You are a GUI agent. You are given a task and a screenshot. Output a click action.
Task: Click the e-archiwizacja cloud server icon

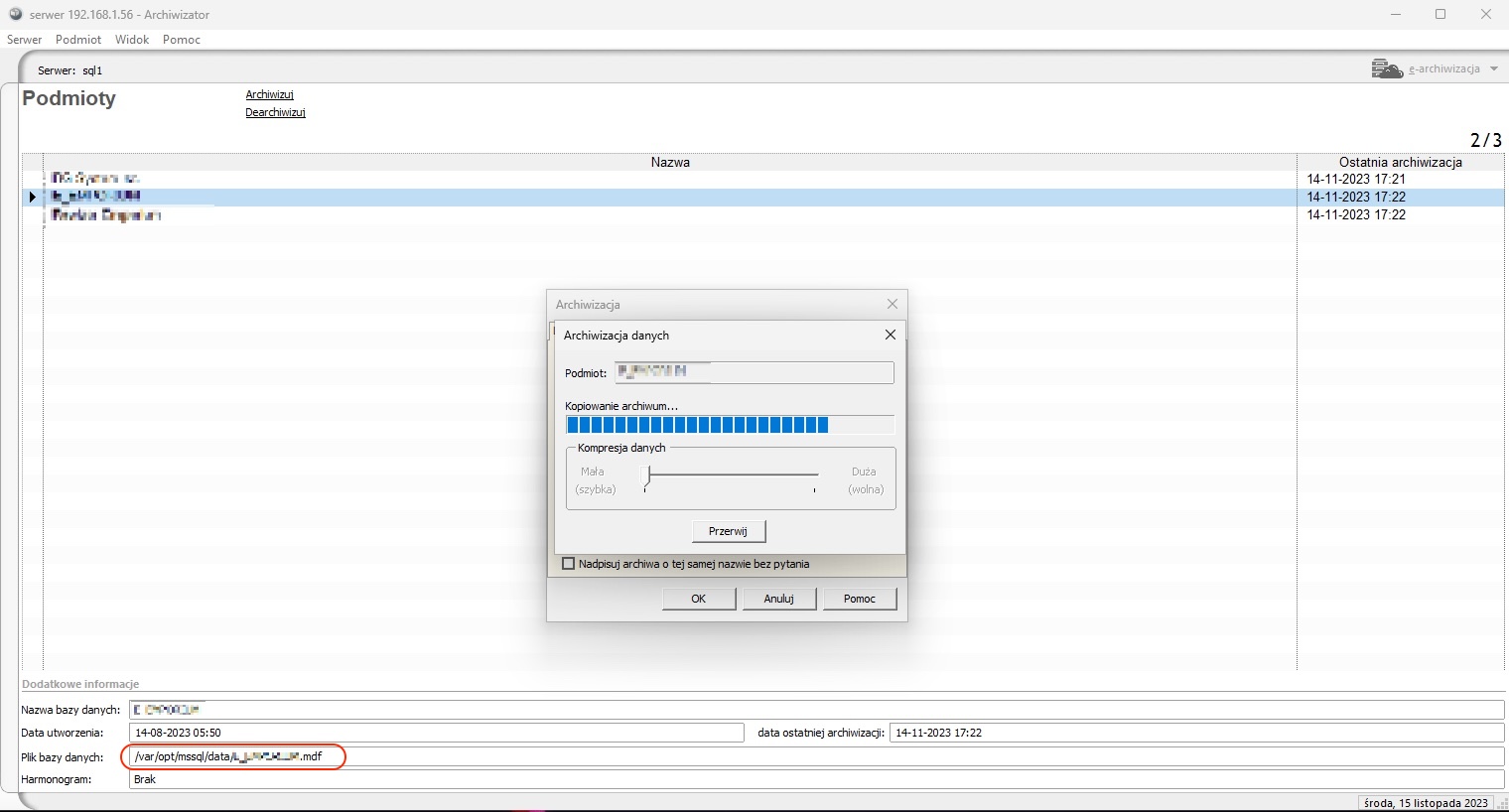pos(1386,68)
